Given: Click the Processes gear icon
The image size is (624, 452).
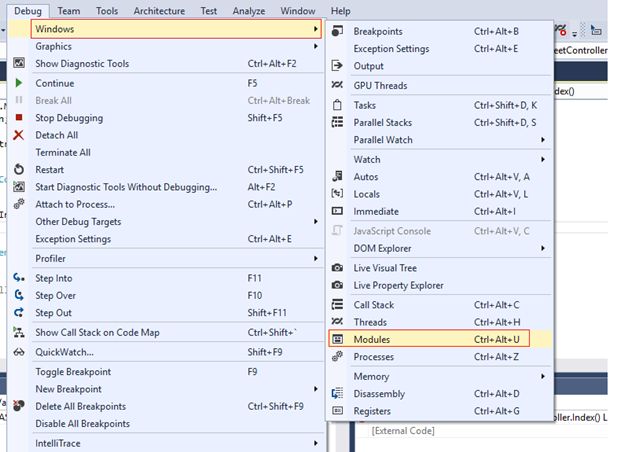Looking at the screenshot, I should (x=337, y=357).
